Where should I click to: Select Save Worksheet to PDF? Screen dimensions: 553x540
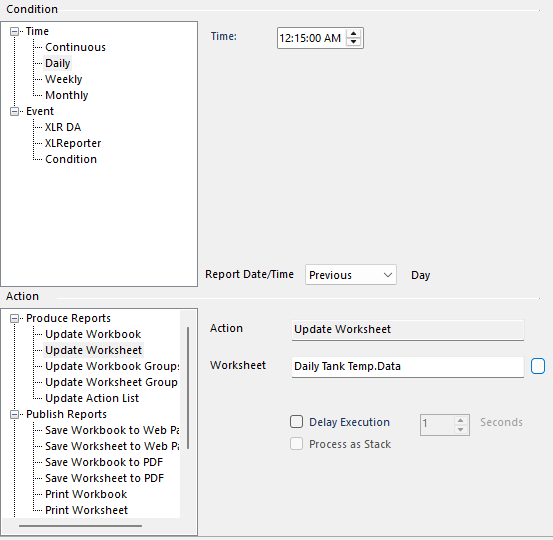104,478
